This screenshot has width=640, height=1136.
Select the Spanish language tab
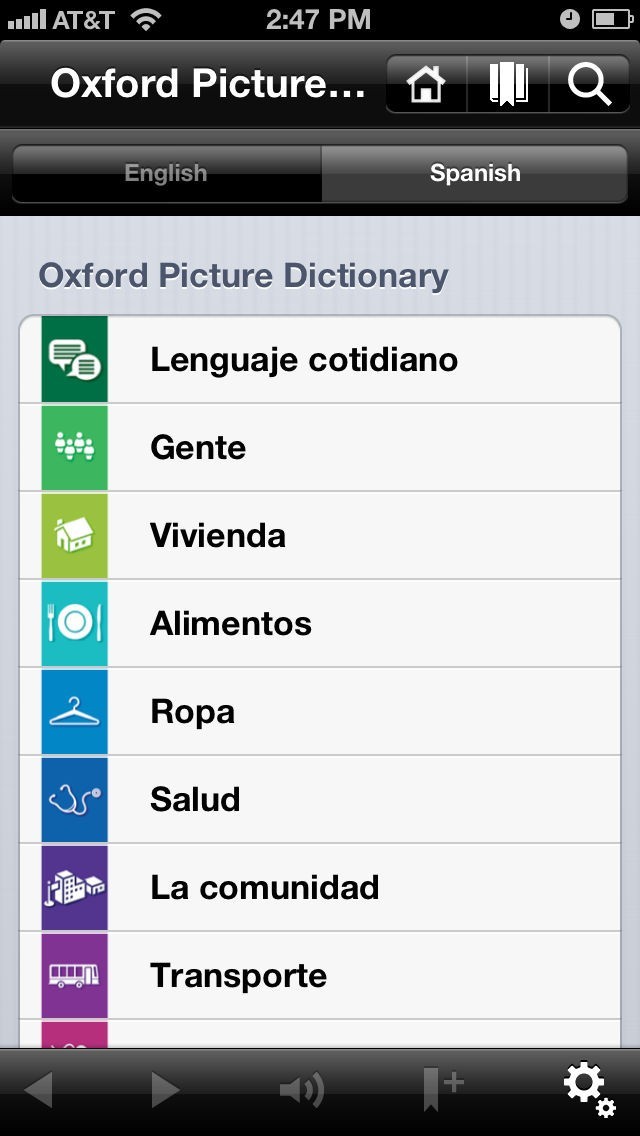point(475,173)
